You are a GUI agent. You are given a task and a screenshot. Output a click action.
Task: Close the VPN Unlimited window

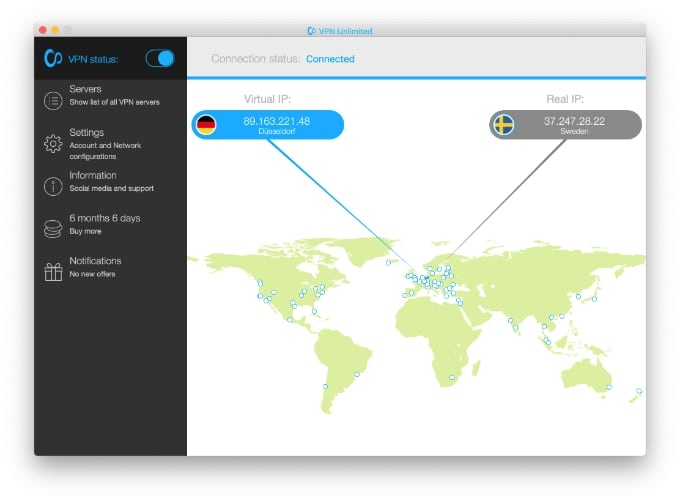pyautogui.click(x=42, y=30)
